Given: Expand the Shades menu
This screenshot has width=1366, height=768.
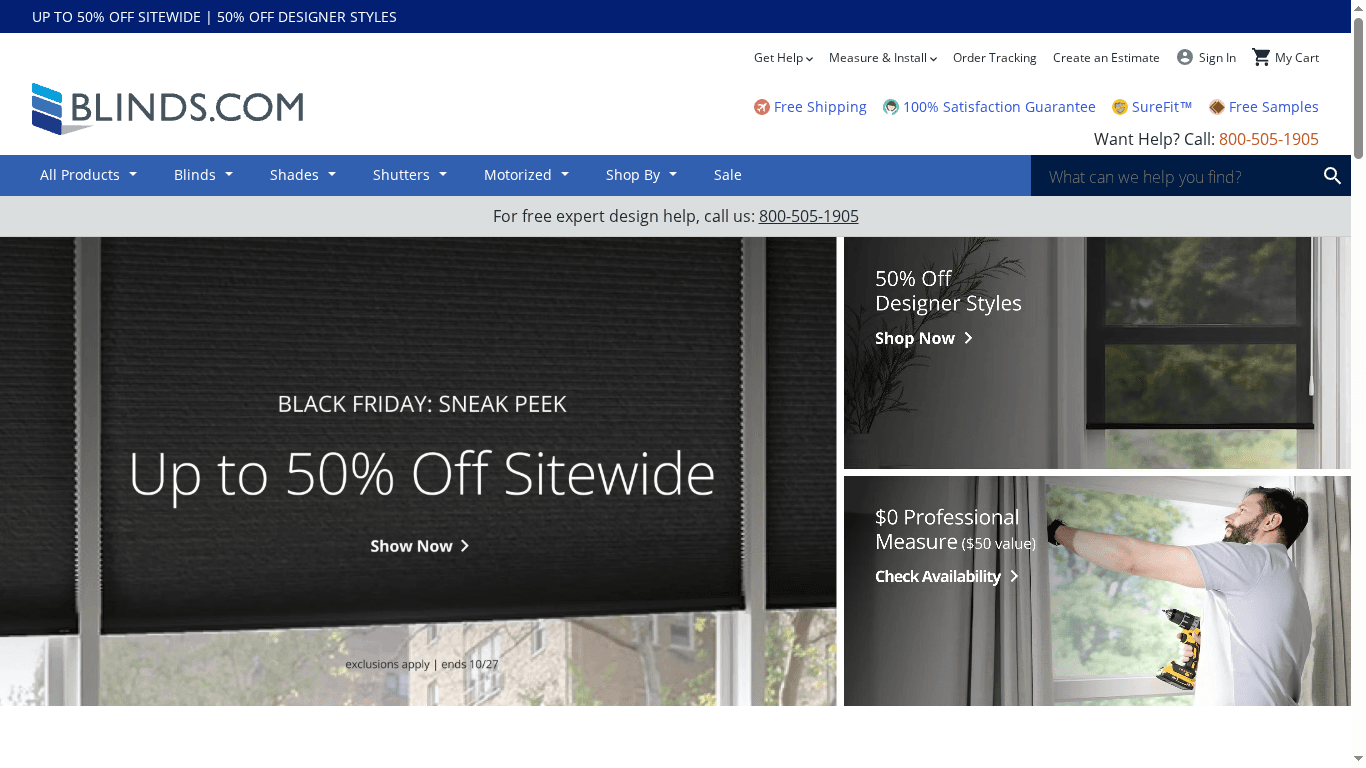Looking at the screenshot, I should (302, 175).
